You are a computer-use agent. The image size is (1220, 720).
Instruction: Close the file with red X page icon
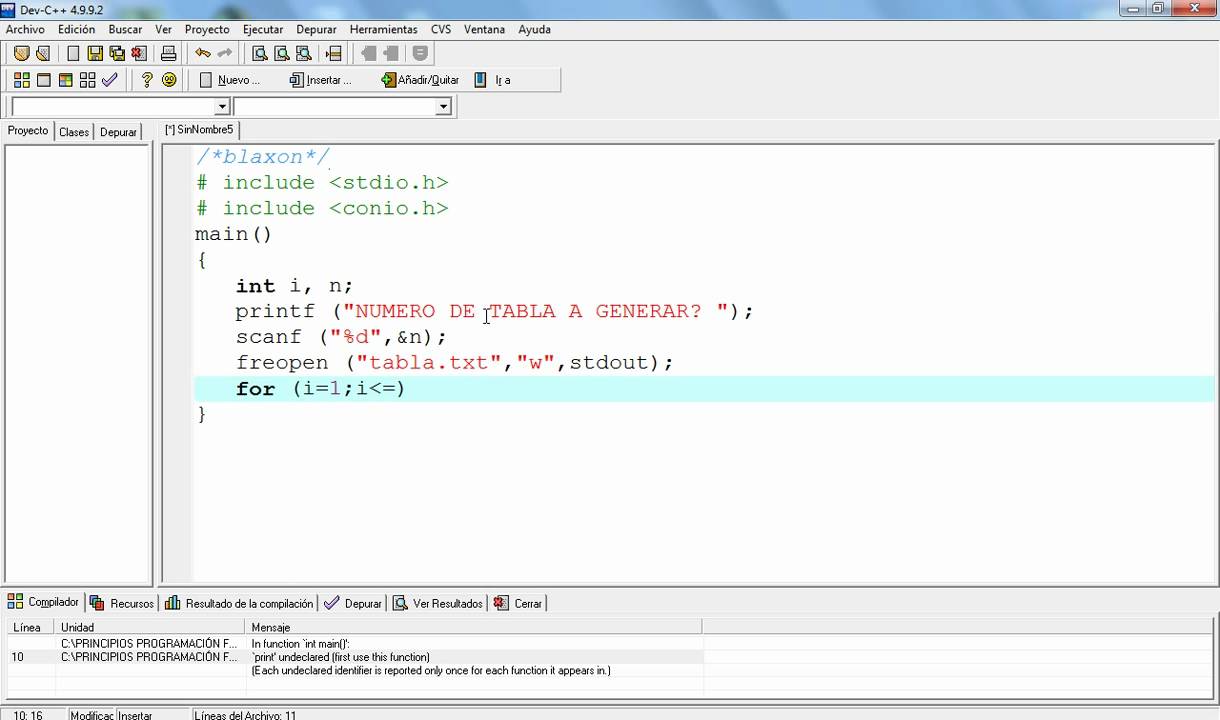(139, 53)
